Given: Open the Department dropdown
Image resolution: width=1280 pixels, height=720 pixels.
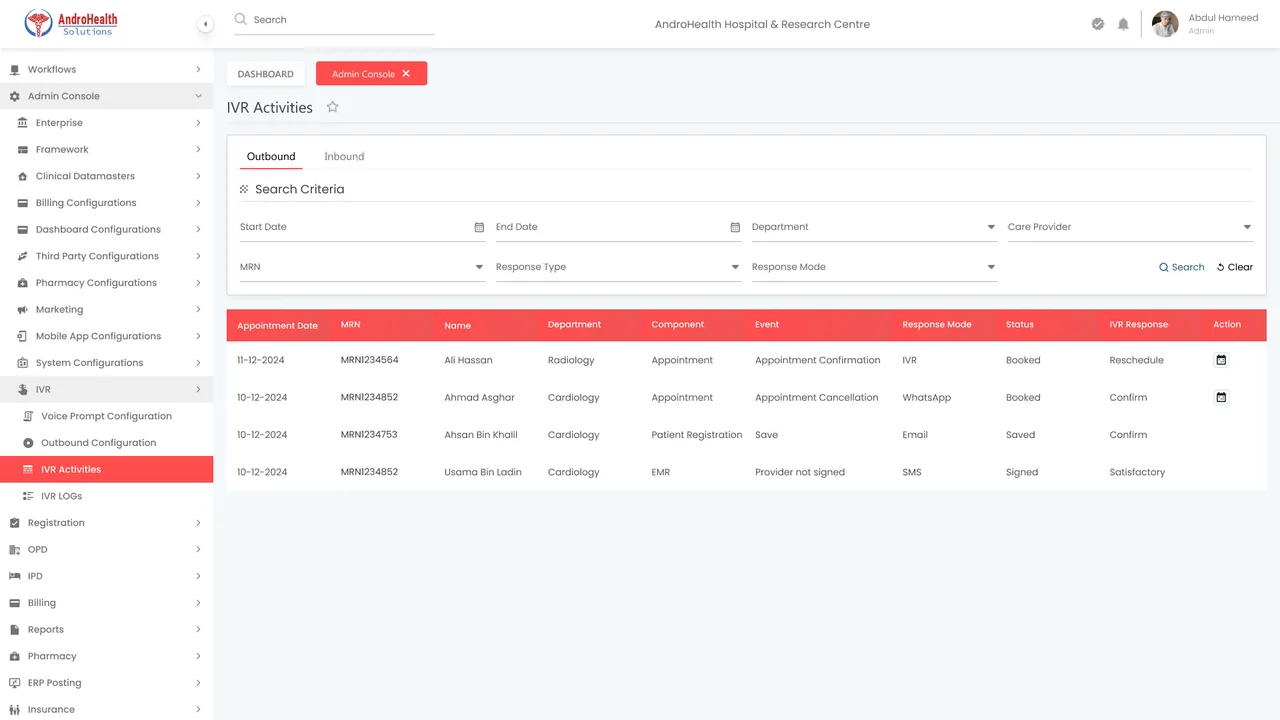Looking at the screenshot, I should 874,228.
